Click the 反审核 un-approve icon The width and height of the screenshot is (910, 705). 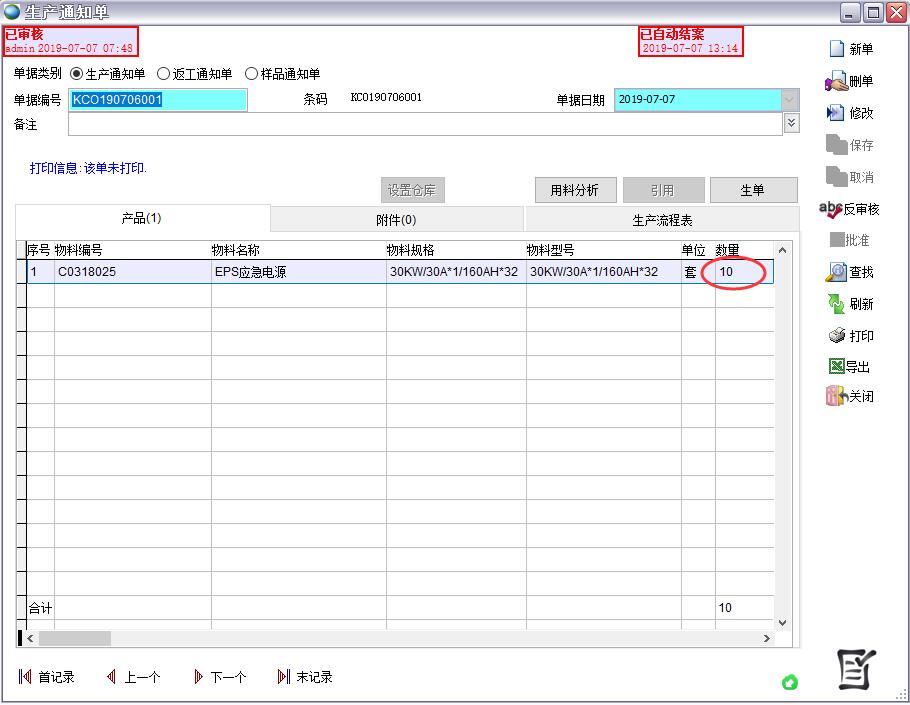832,209
